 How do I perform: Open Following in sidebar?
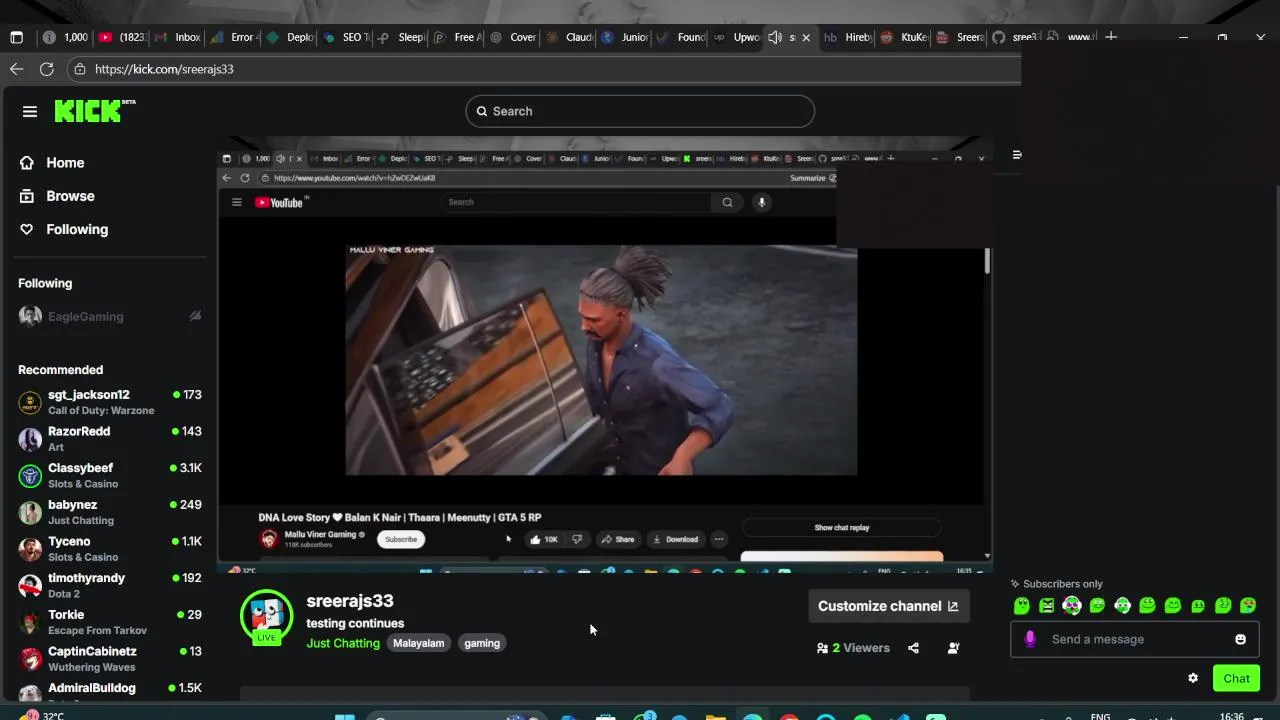[64, 229]
